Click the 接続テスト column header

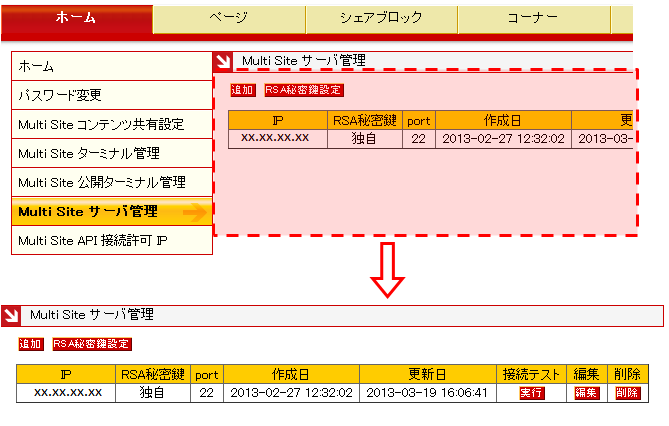[x=531, y=374]
